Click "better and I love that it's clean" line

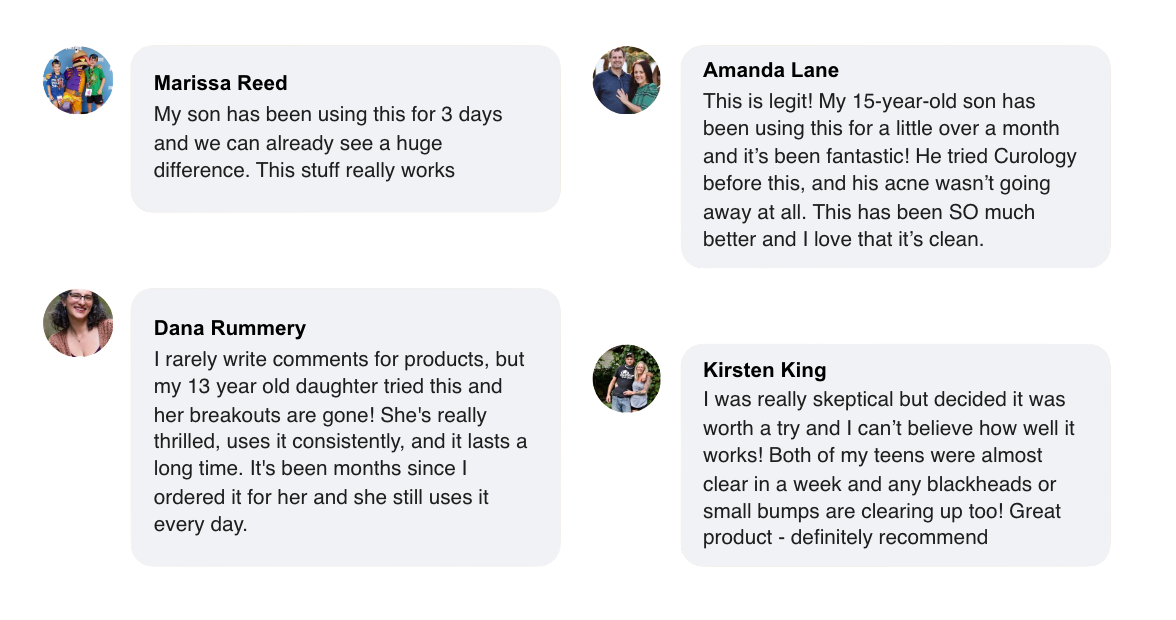pyautogui.click(x=843, y=239)
